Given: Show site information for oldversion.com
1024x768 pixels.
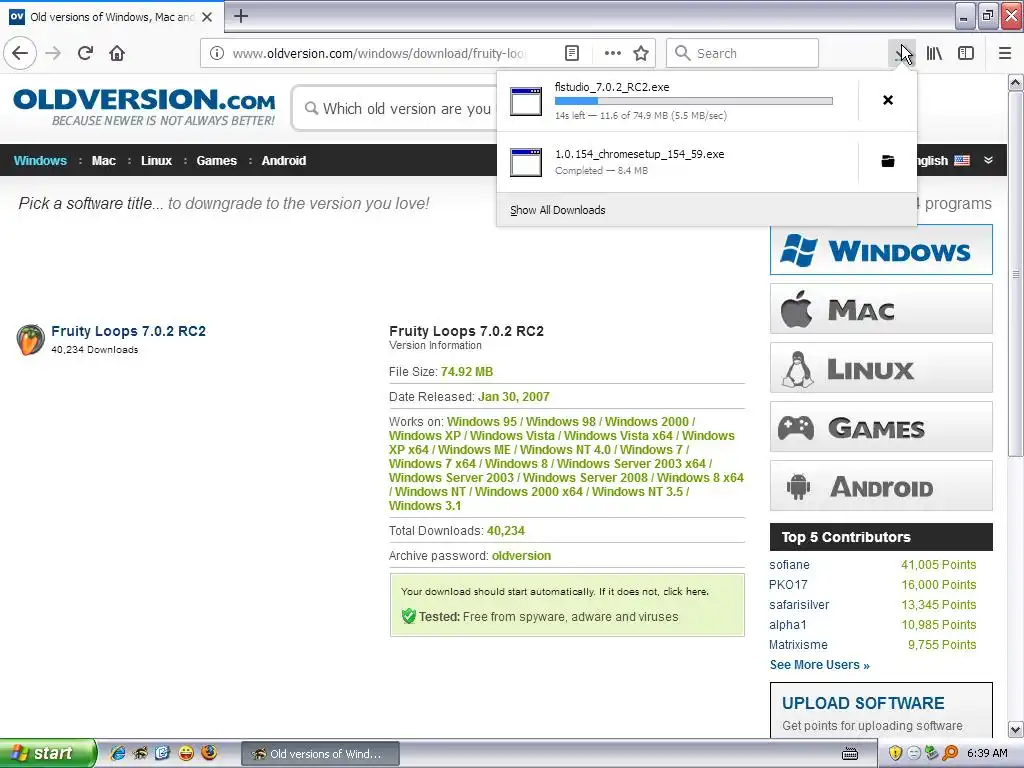Looking at the screenshot, I should coord(217,53).
